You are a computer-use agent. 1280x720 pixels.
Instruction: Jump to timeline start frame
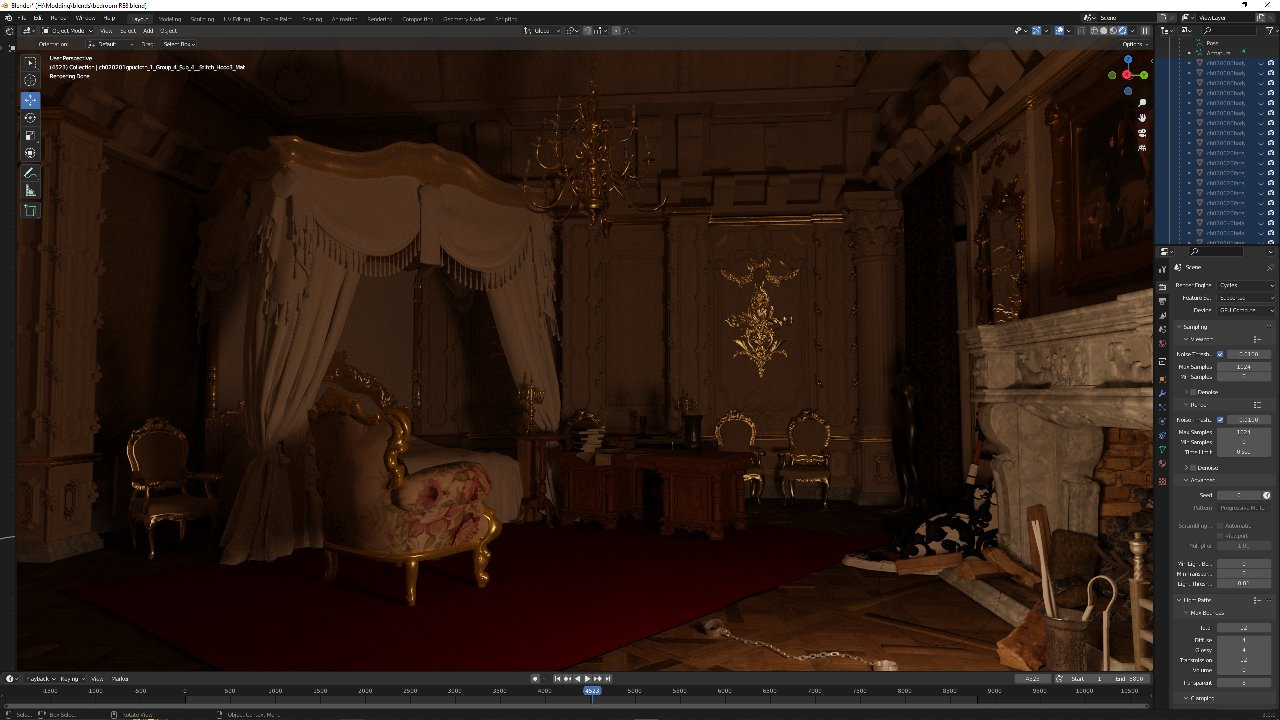(558, 679)
